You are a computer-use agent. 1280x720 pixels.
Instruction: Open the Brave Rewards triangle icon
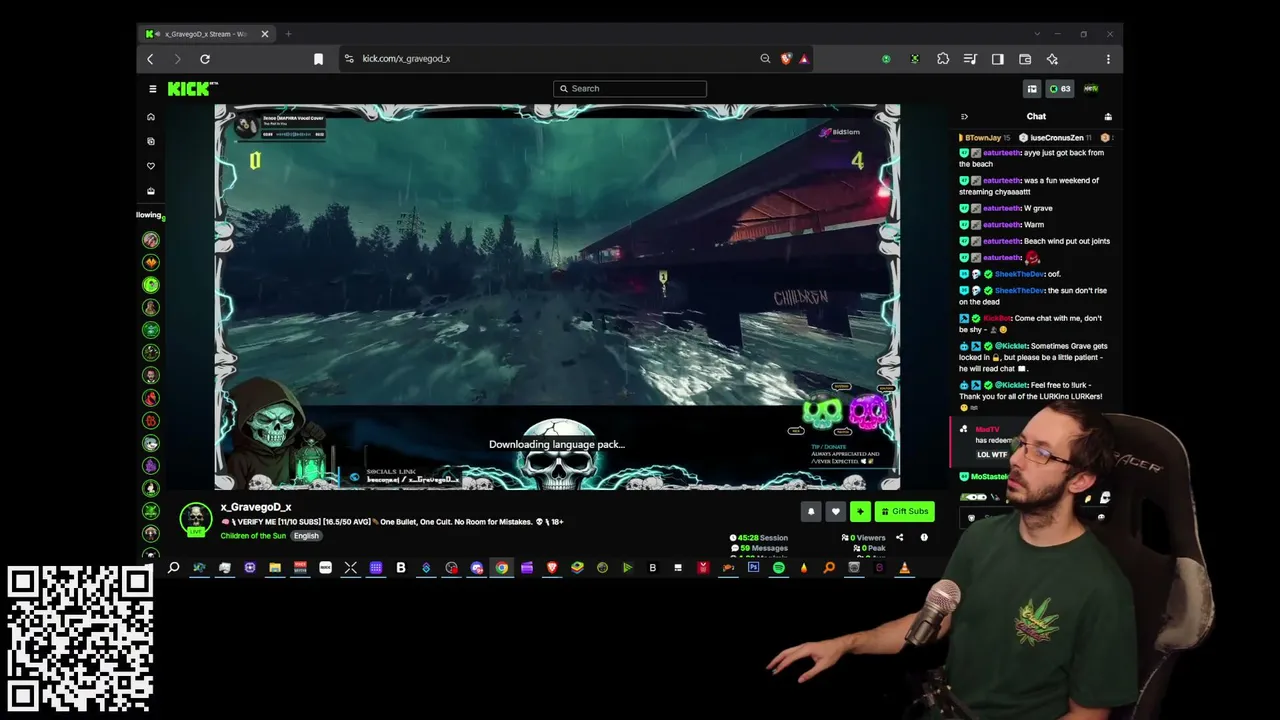pyautogui.click(x=803, y=59)
